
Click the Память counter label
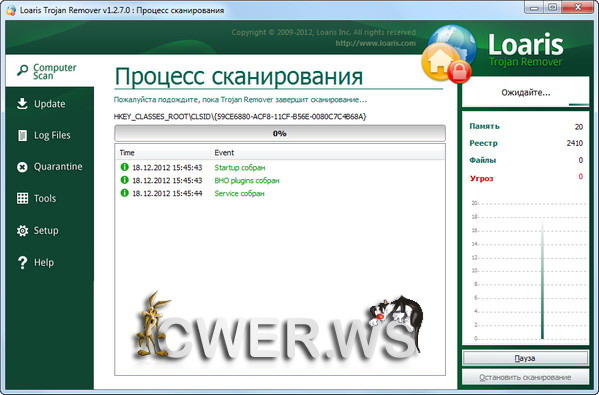(484, 126)
